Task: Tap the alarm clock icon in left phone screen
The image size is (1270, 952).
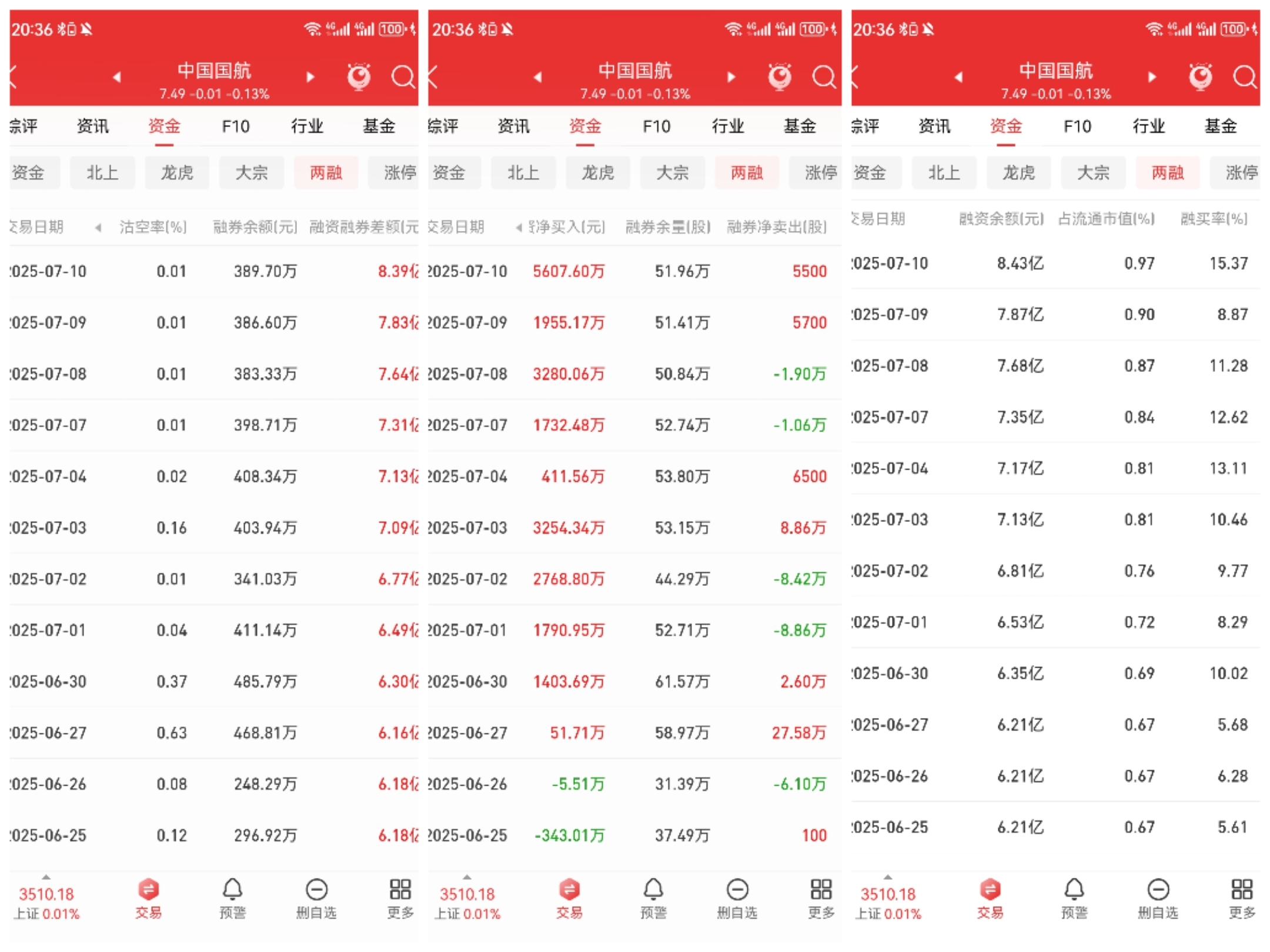Action: 359,76
